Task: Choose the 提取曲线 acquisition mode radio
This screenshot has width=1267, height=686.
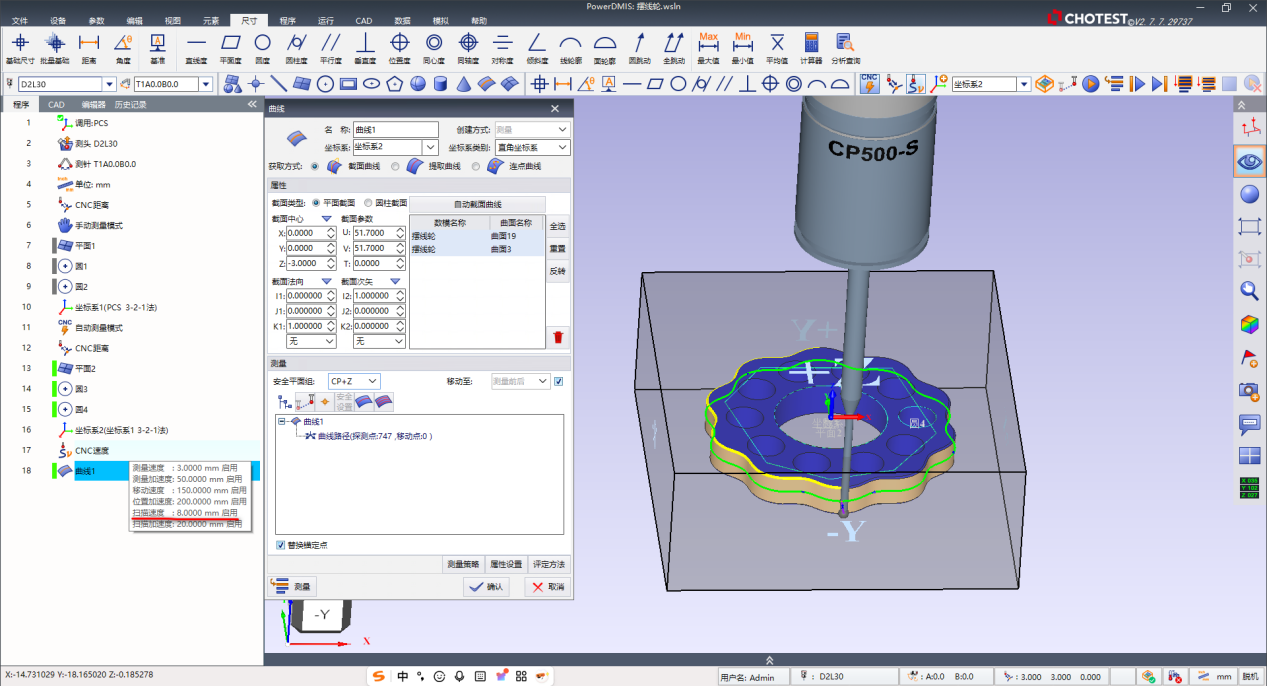Action: [x=396, y=166]
